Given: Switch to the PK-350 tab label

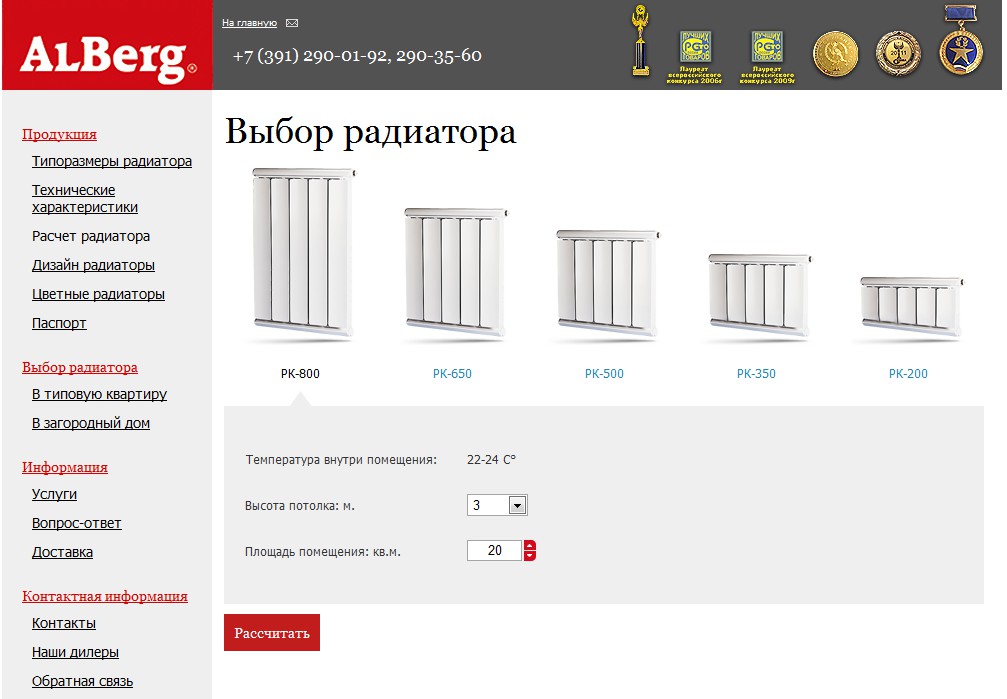Looking at the screenshot, I should coord(756,373).
